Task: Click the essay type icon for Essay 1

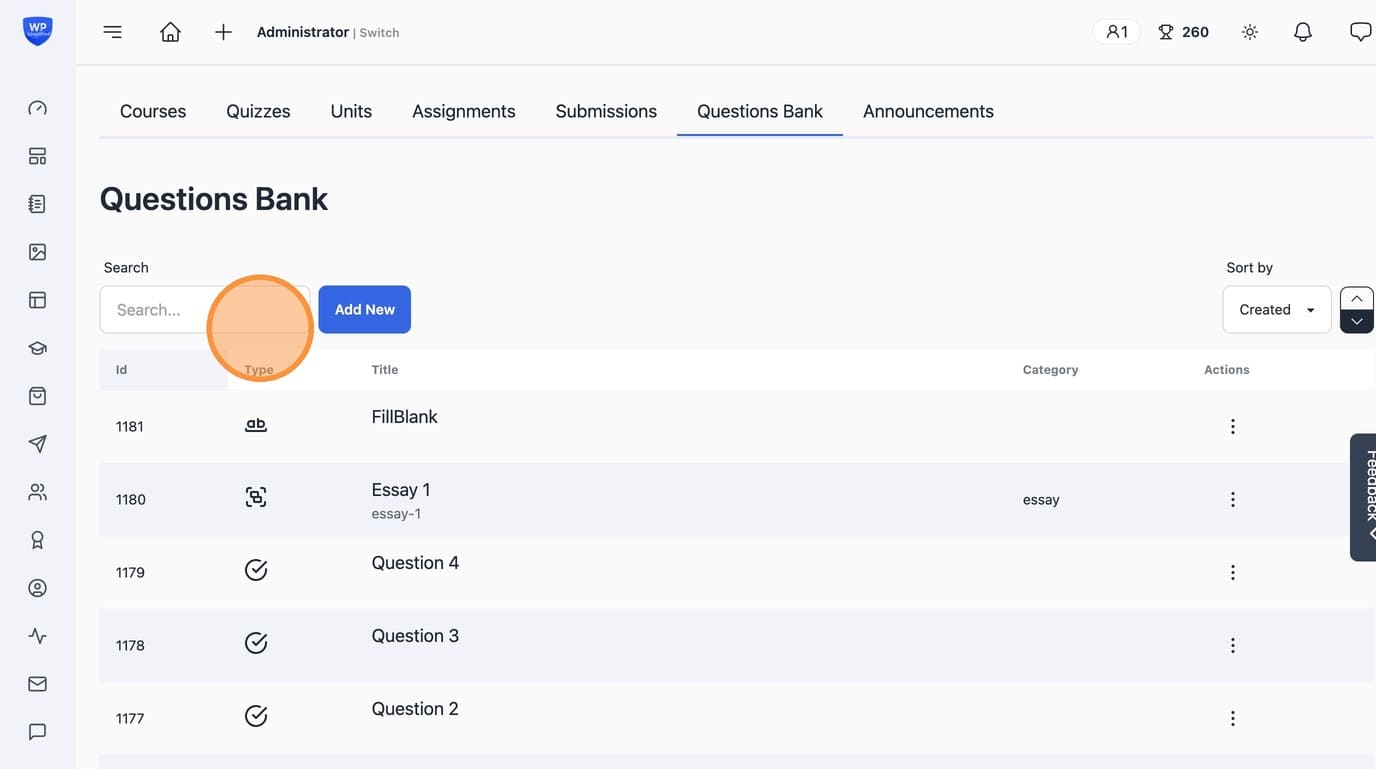Action: click(x=256, y=497)
